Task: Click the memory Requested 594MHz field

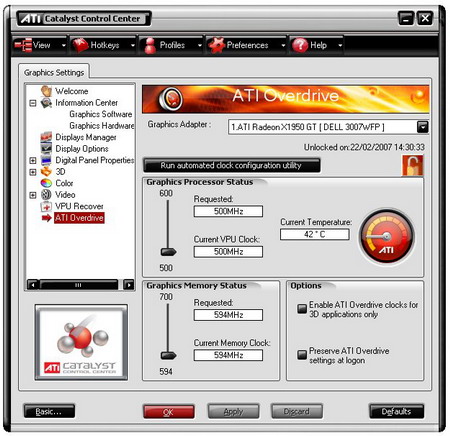Action: point(228,315)
